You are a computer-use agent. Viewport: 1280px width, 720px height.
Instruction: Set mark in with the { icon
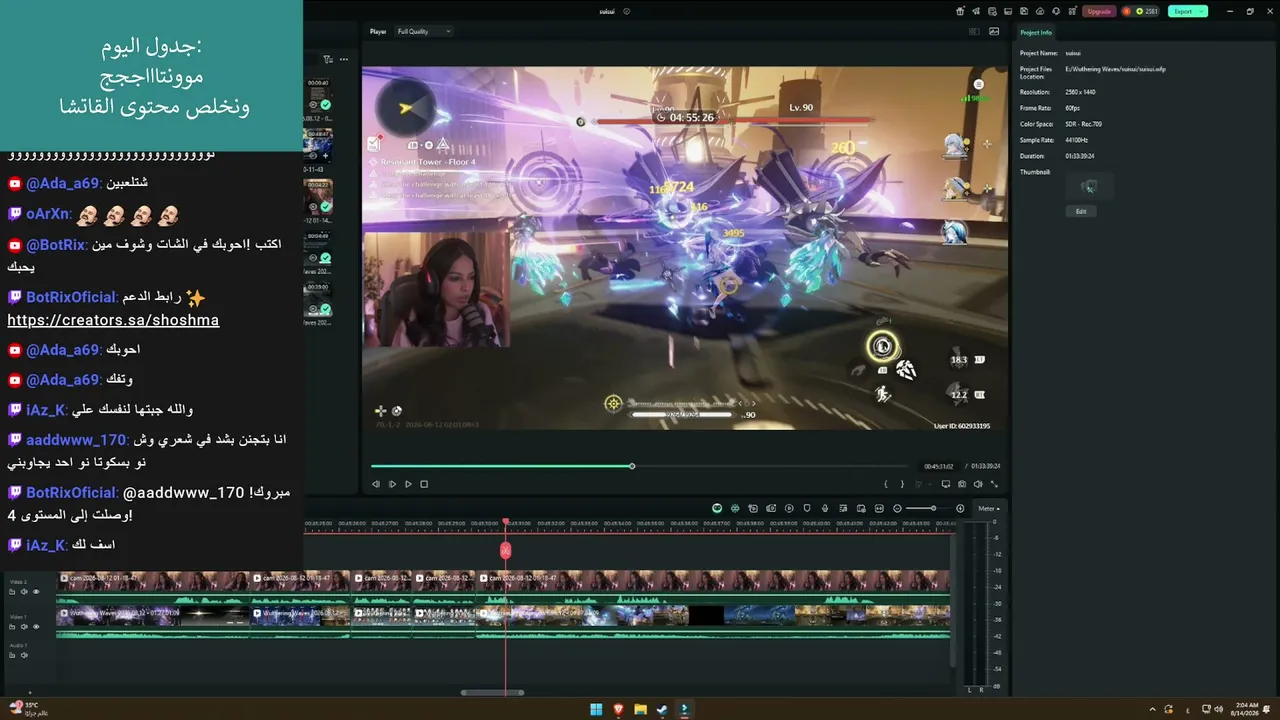point(886,484)
